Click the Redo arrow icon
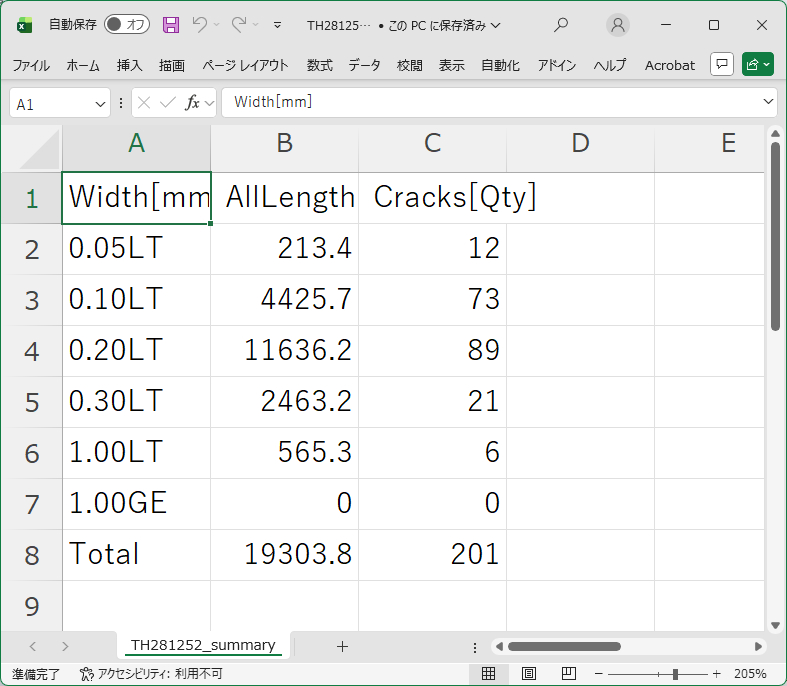The image size is (787, 686). click(x=239, y=24)
